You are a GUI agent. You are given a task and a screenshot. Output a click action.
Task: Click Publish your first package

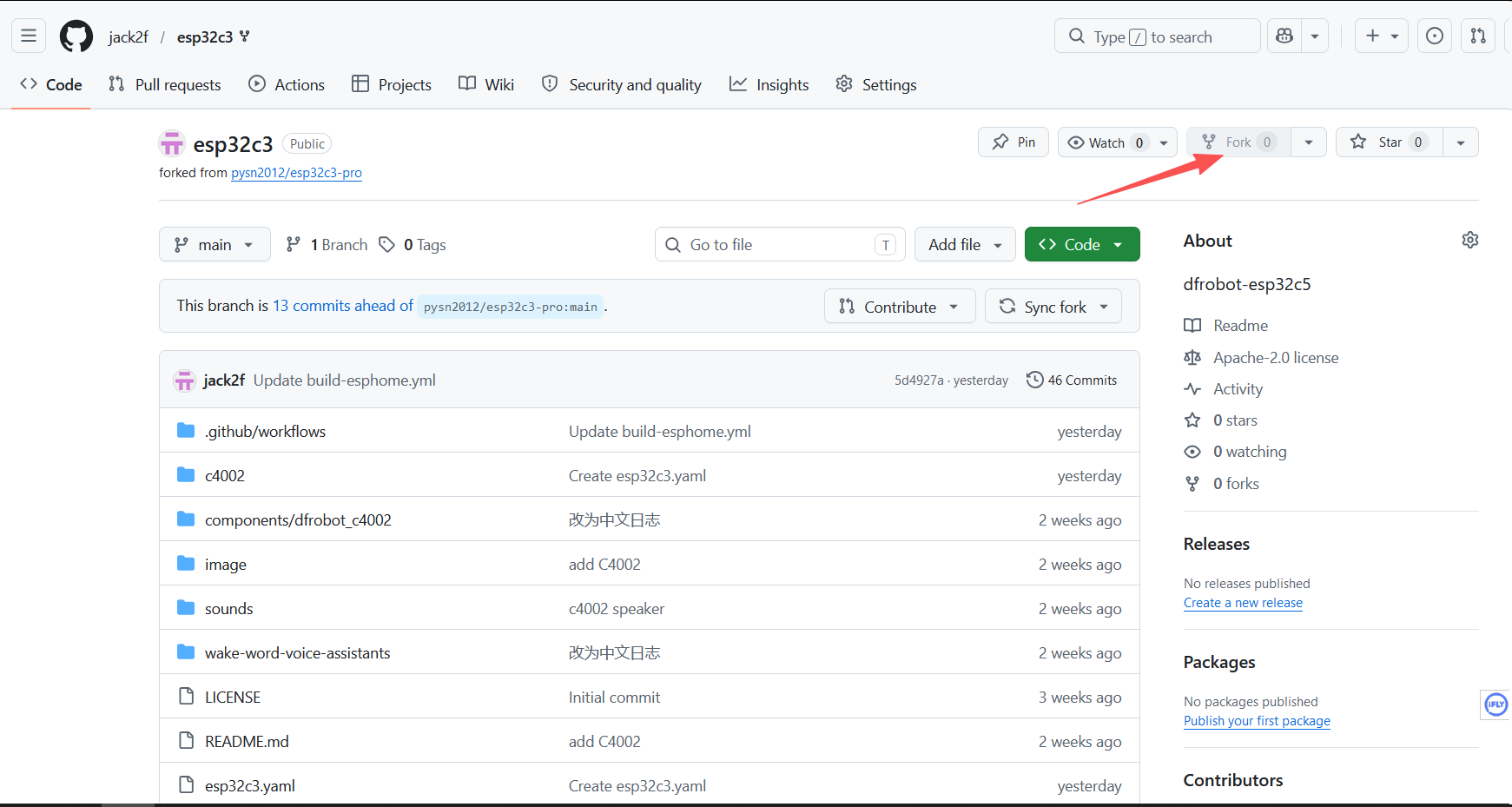click(x=1257, y=721)
